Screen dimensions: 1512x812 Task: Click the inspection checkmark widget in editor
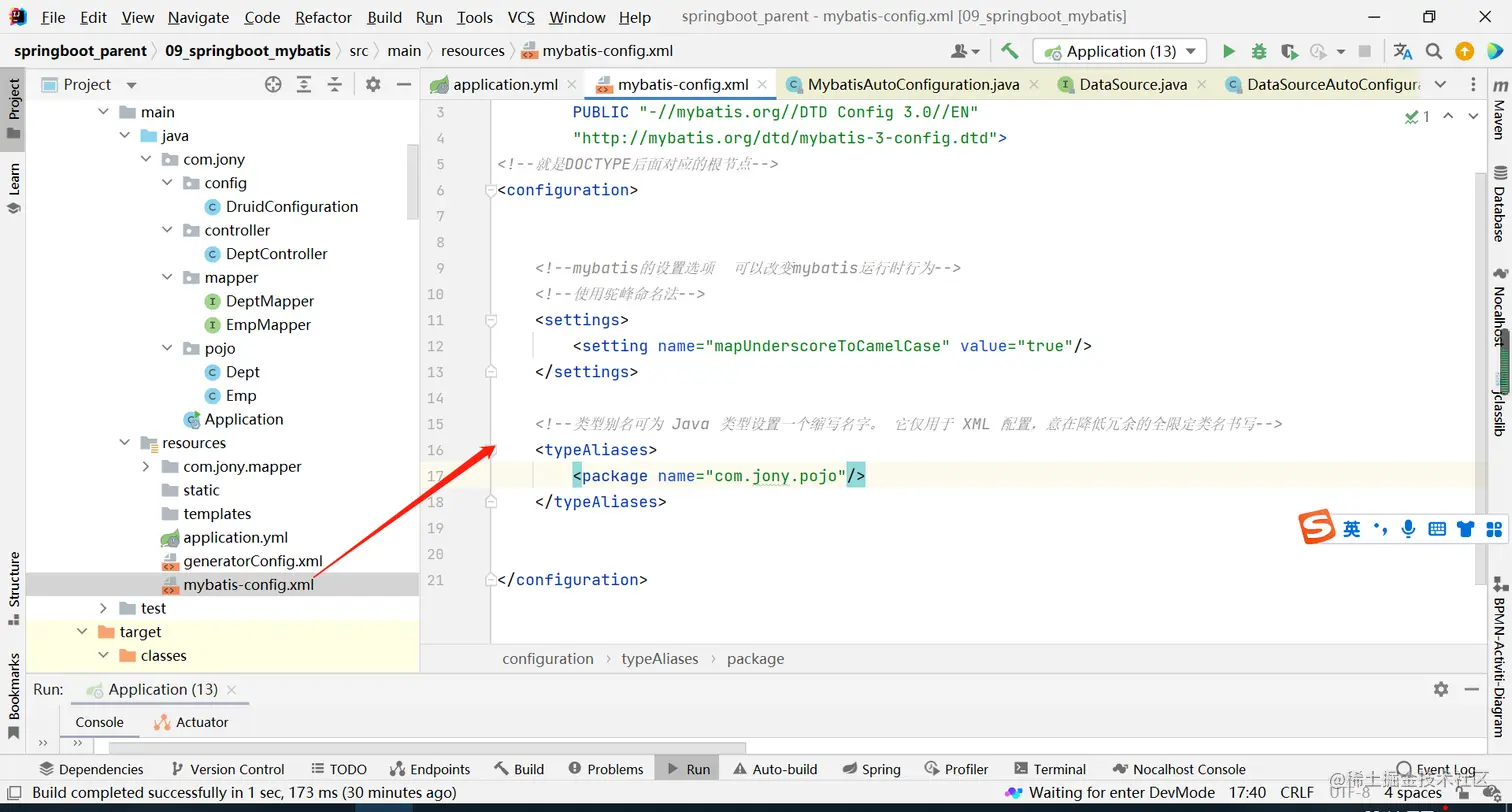[x=1417, y=117]
